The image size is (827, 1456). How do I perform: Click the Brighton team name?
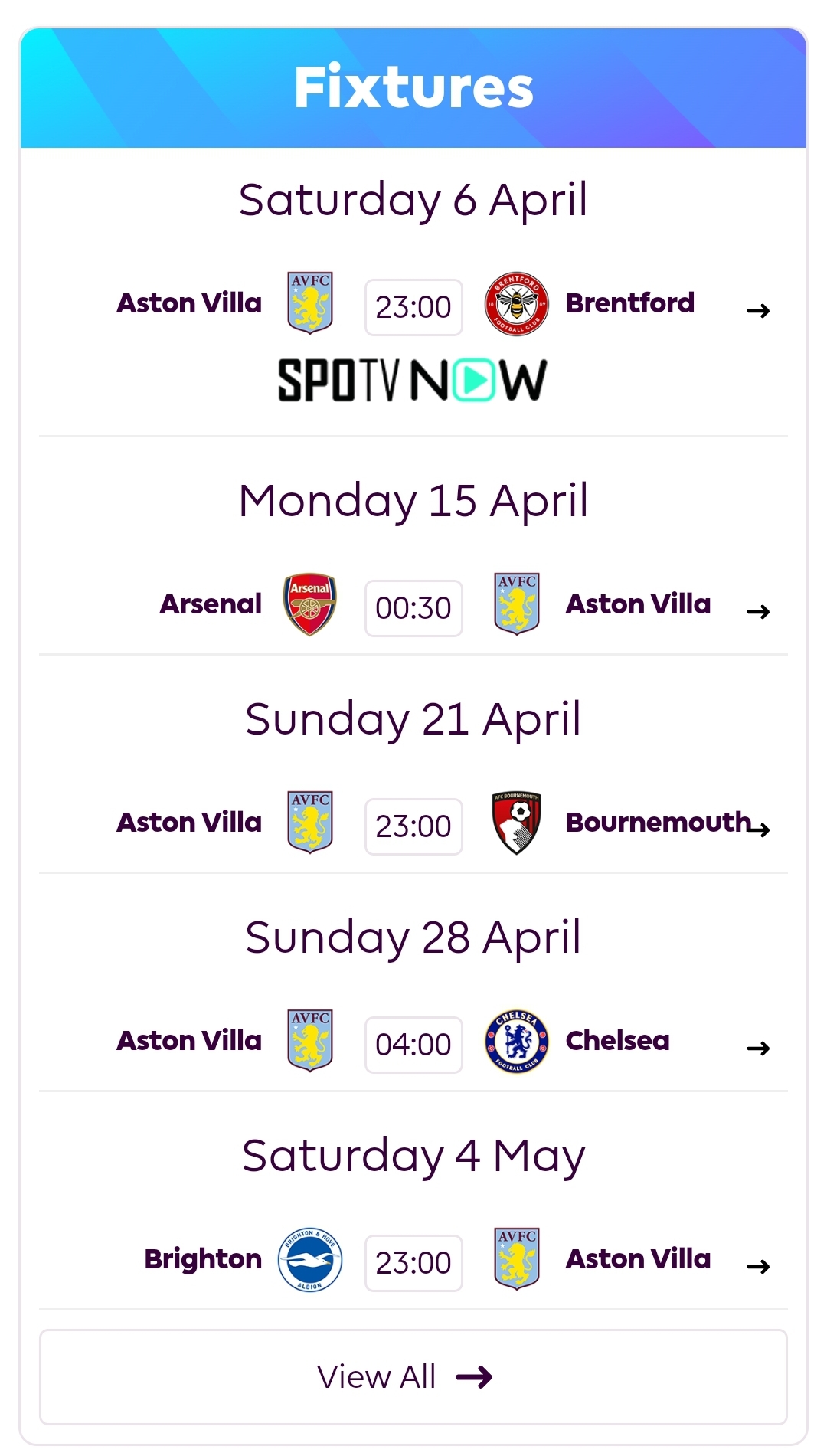pos(203,1259)
